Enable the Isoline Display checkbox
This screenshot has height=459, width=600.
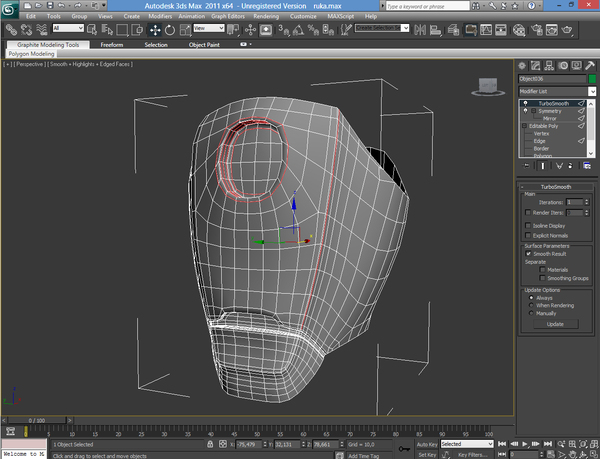pyautogui.click(x=529, y=226)
